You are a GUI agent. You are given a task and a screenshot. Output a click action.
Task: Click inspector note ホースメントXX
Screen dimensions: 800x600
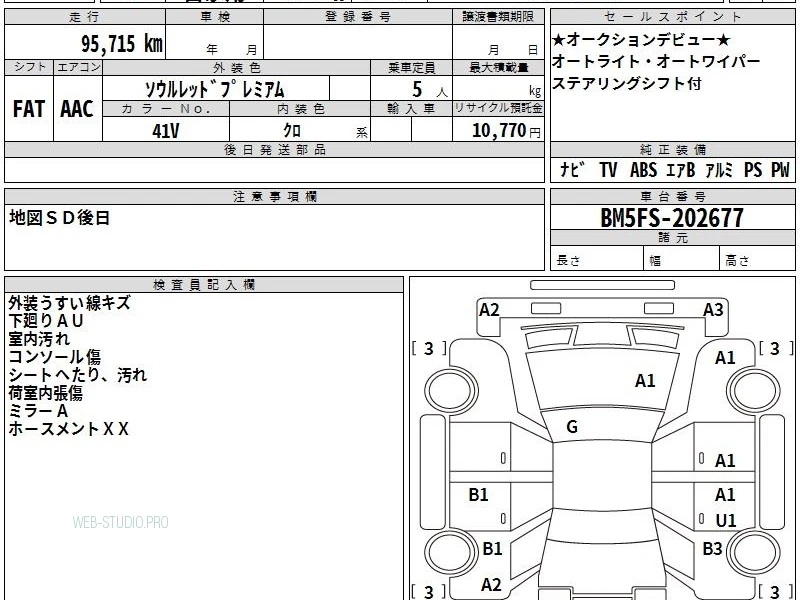pos(68,428)
